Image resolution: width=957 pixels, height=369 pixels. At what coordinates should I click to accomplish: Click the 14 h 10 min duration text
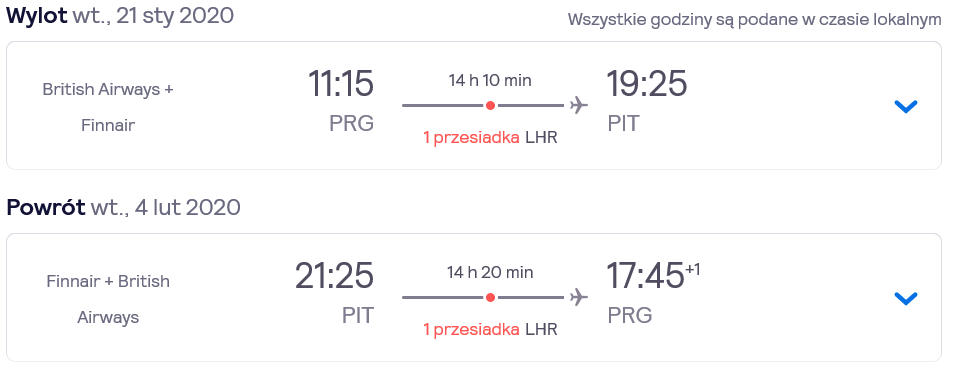point(490,80)
